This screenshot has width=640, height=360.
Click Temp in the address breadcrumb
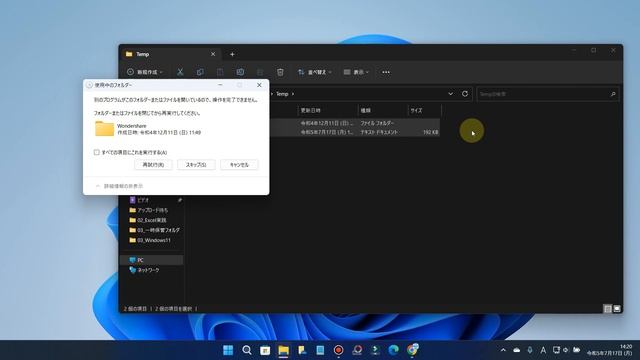282,94
